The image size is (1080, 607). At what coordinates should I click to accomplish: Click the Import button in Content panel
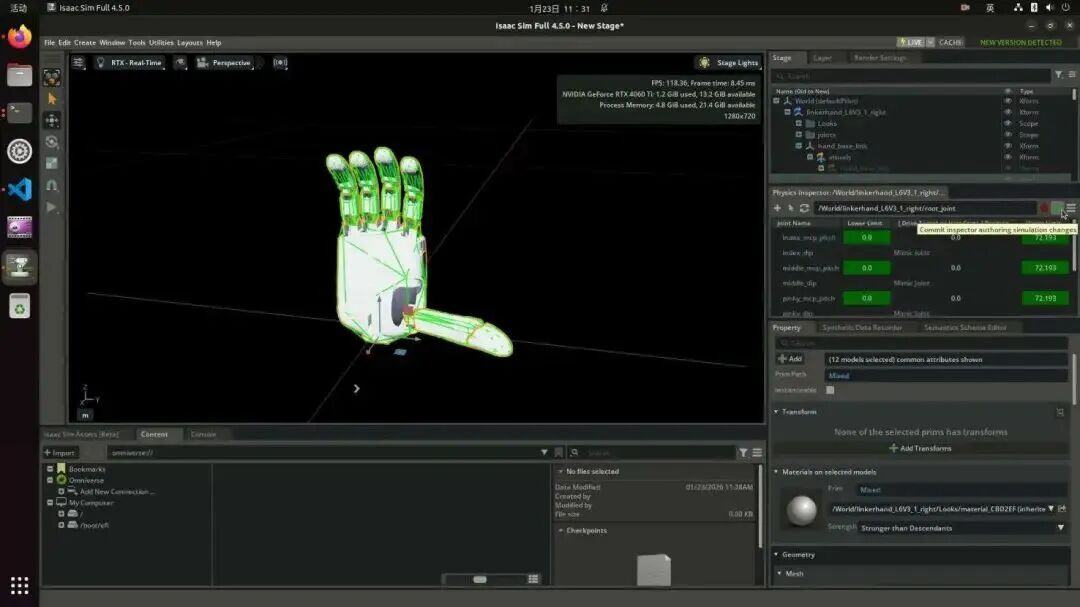pos(60,453)
